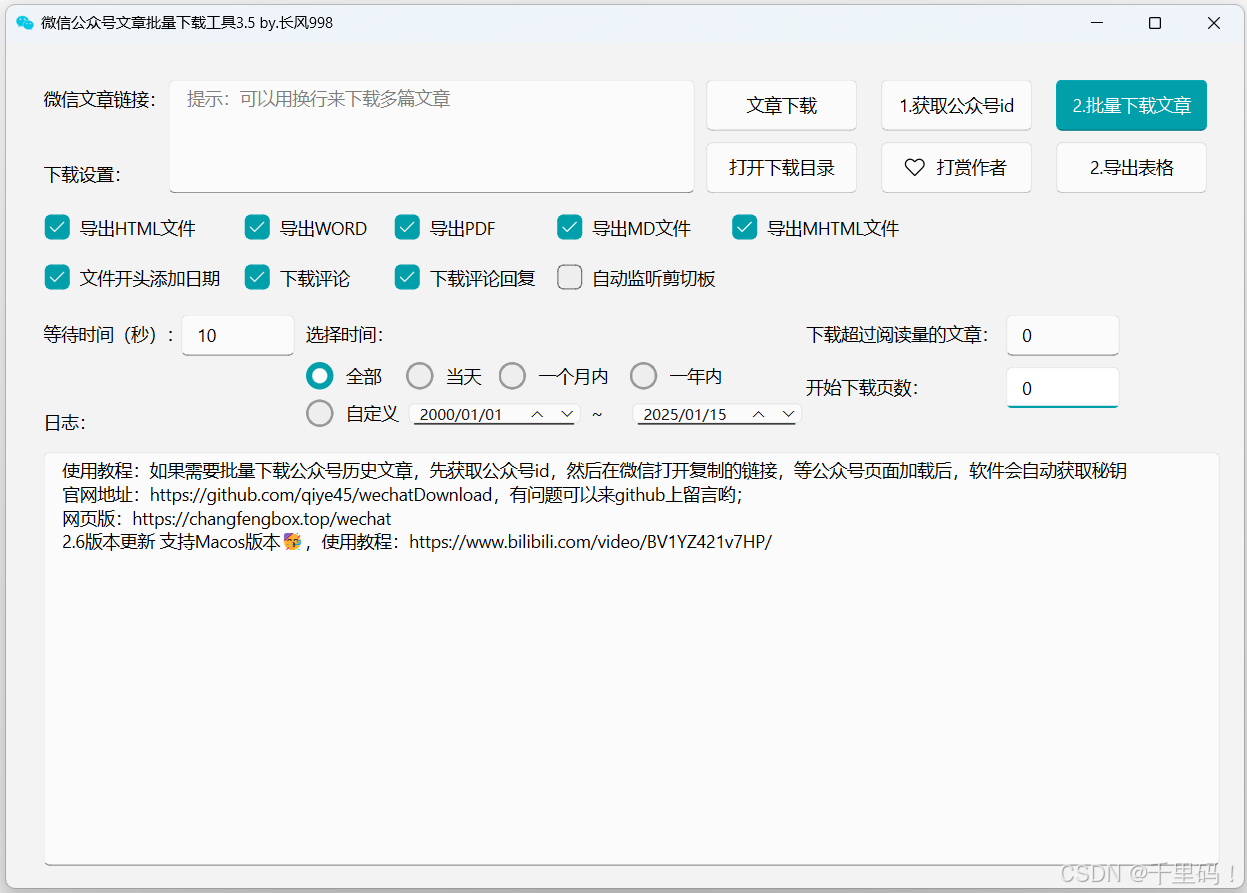The height and width of the screenshot is (893, 1247).
Task: Click 下载超过阅读量的文章 input field
Action: (x=1062, y=335)
